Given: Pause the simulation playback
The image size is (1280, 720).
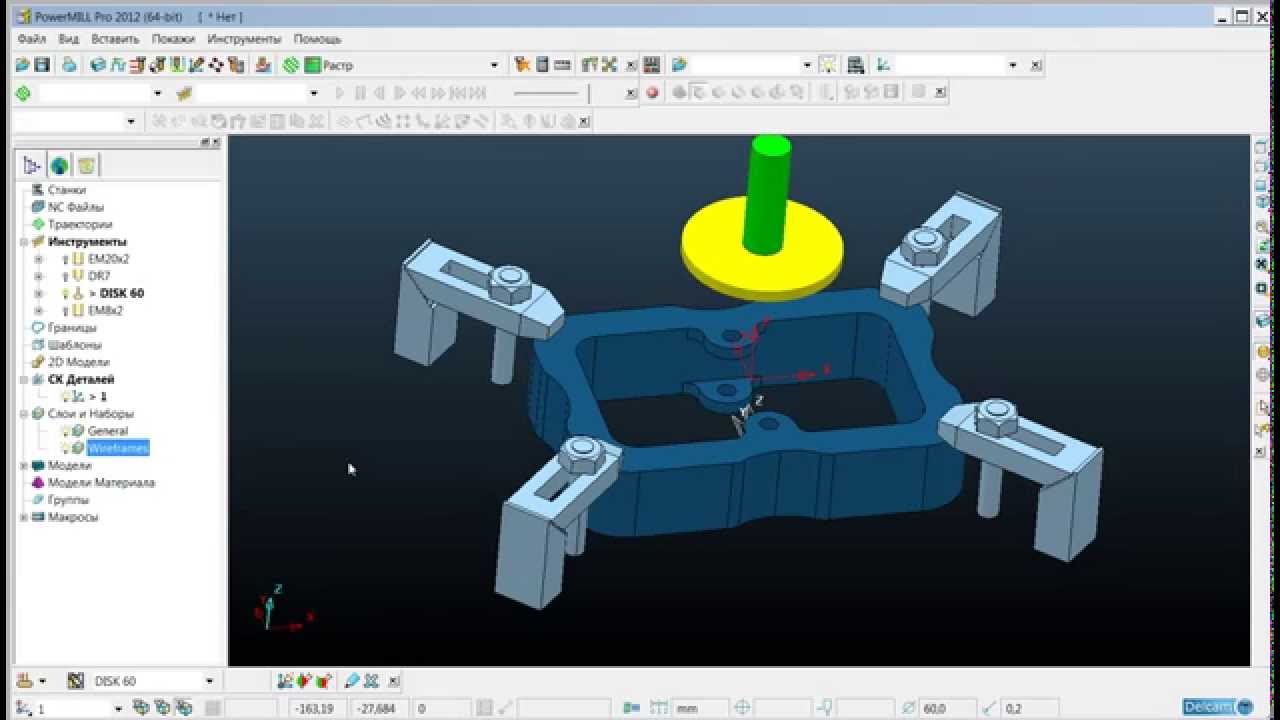Looking at the screenshot, I should 360,93.
